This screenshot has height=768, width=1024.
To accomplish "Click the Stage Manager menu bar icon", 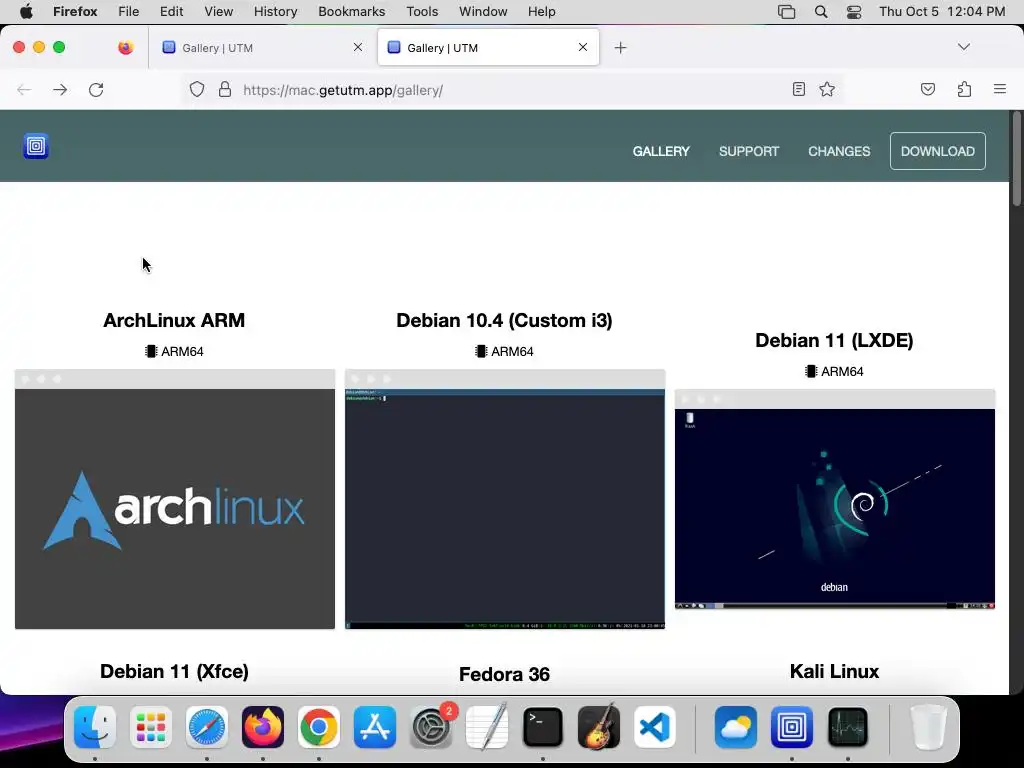I will pyautogui.click(x=786, y=12).
